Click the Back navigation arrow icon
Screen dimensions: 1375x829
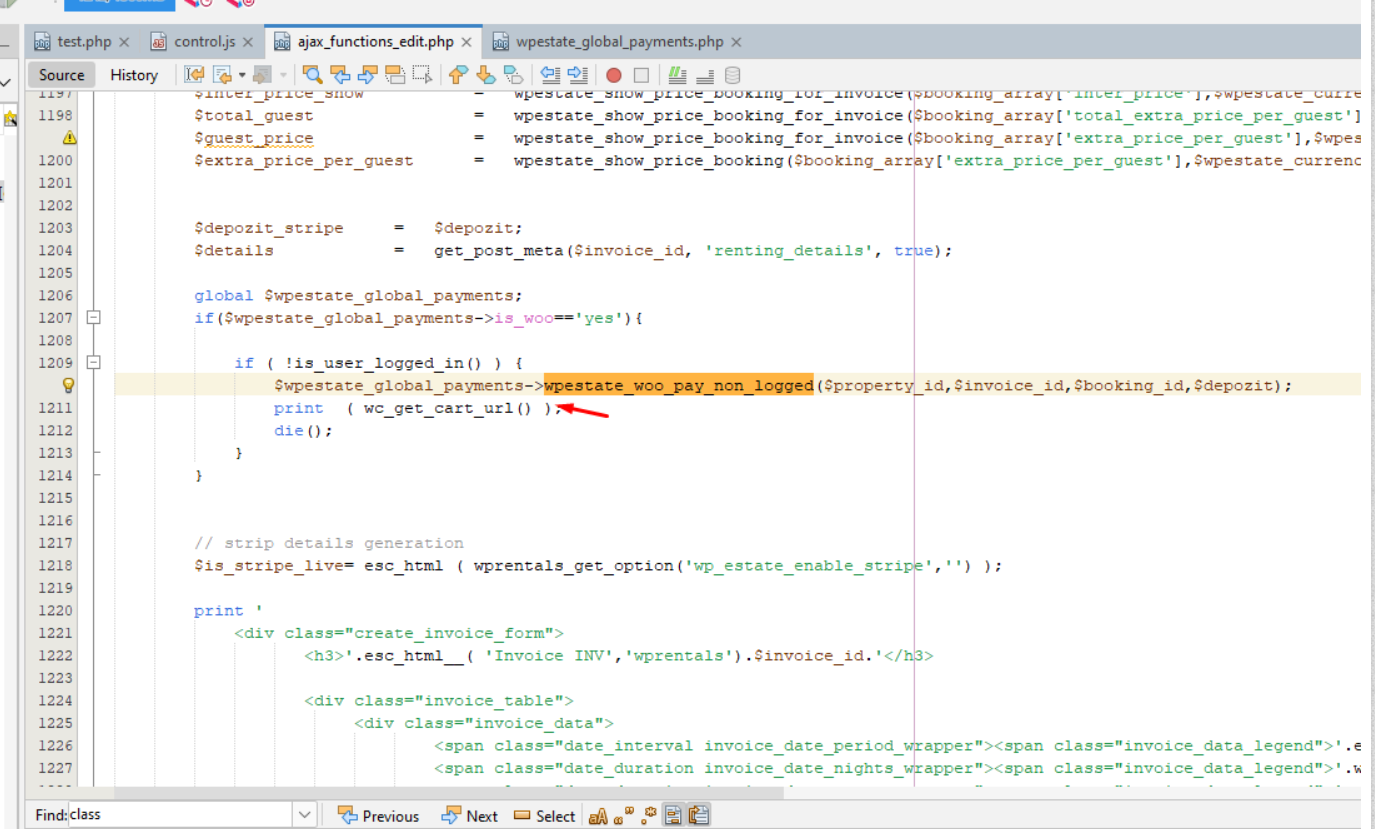[222, 75]
